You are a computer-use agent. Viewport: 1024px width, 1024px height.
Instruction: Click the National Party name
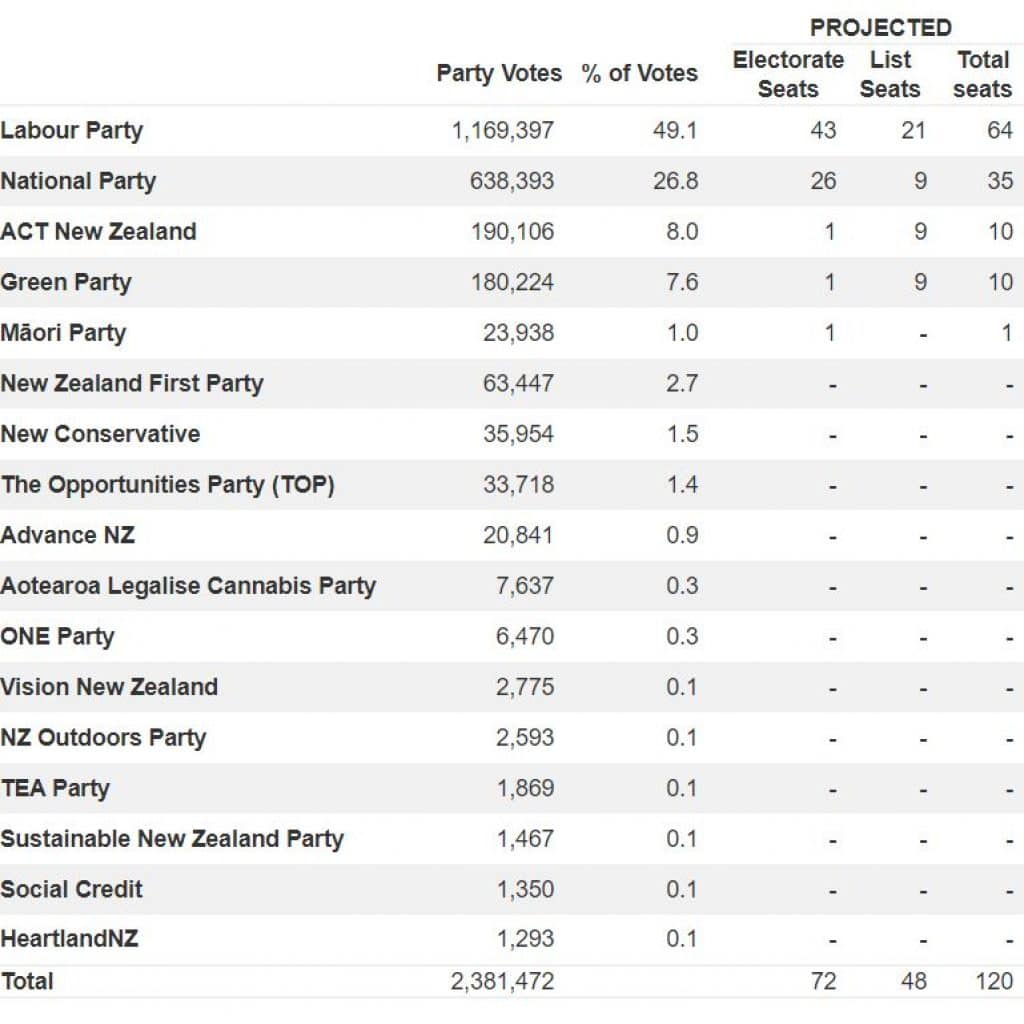coord(78,182)
